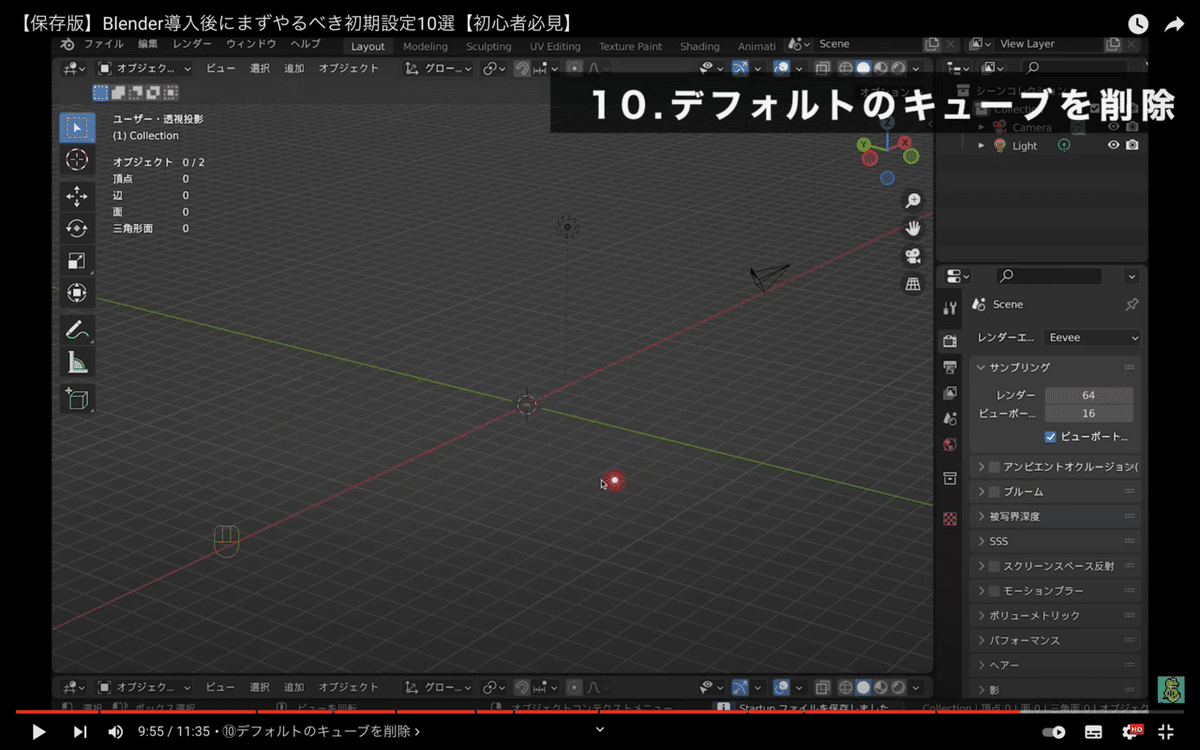Open the Object properties tab (archive box icon)
Viewport: 1200px width, 750px height.
coord(950,479)
